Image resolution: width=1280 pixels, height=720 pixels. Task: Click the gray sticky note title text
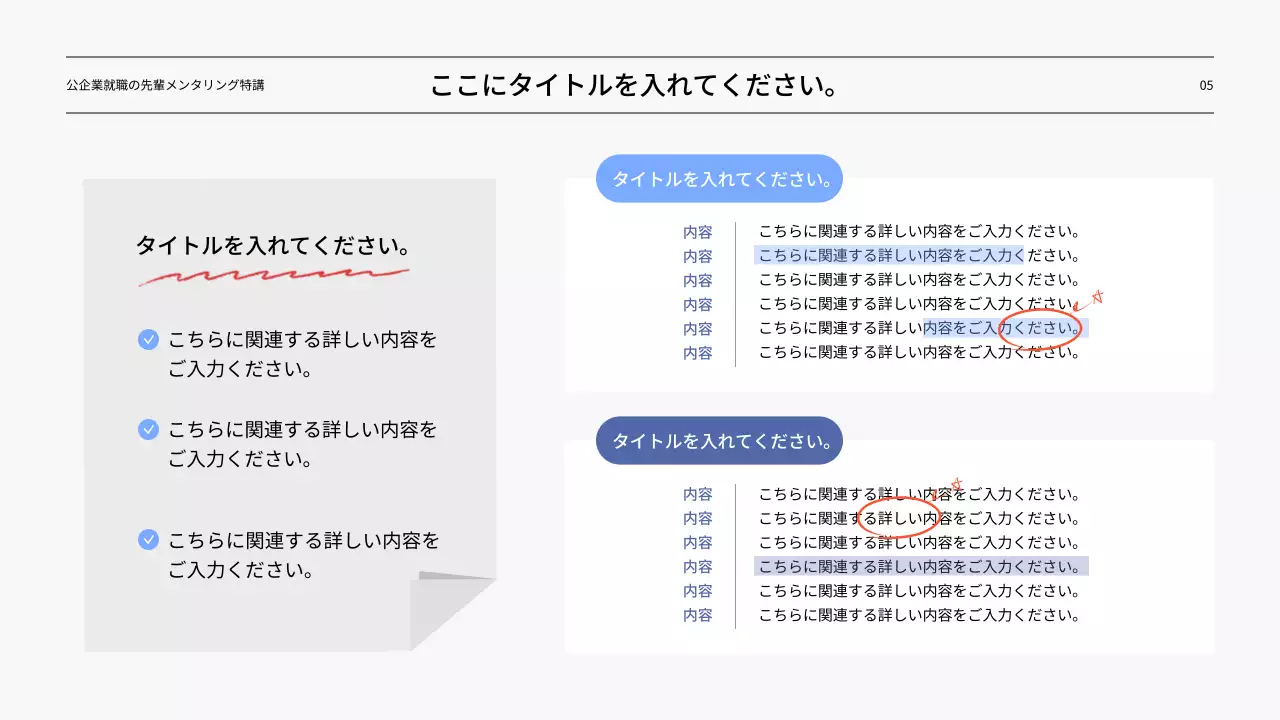click(273, 244)
